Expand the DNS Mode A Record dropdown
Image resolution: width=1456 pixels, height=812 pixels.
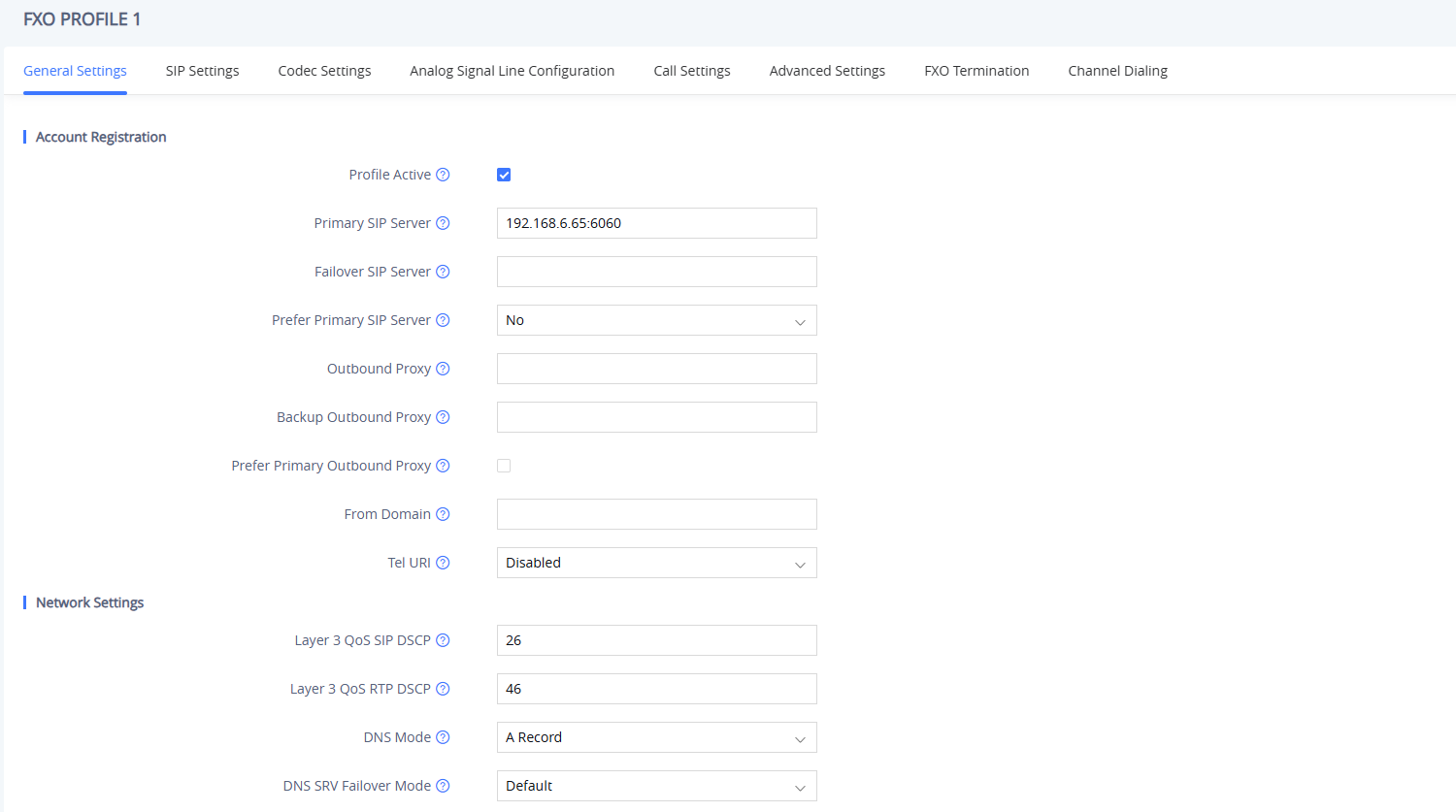click(657, 737)
